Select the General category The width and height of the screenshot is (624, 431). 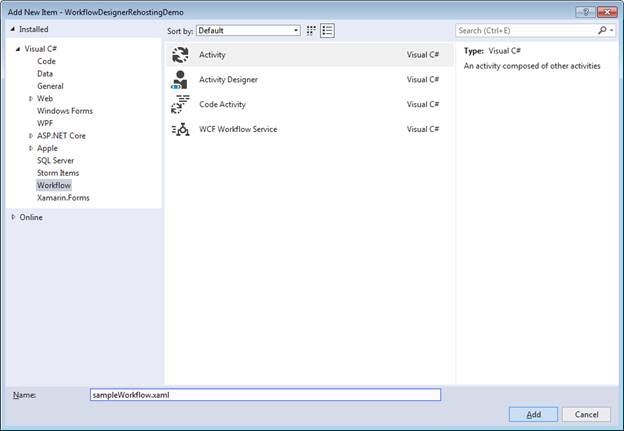50,86
